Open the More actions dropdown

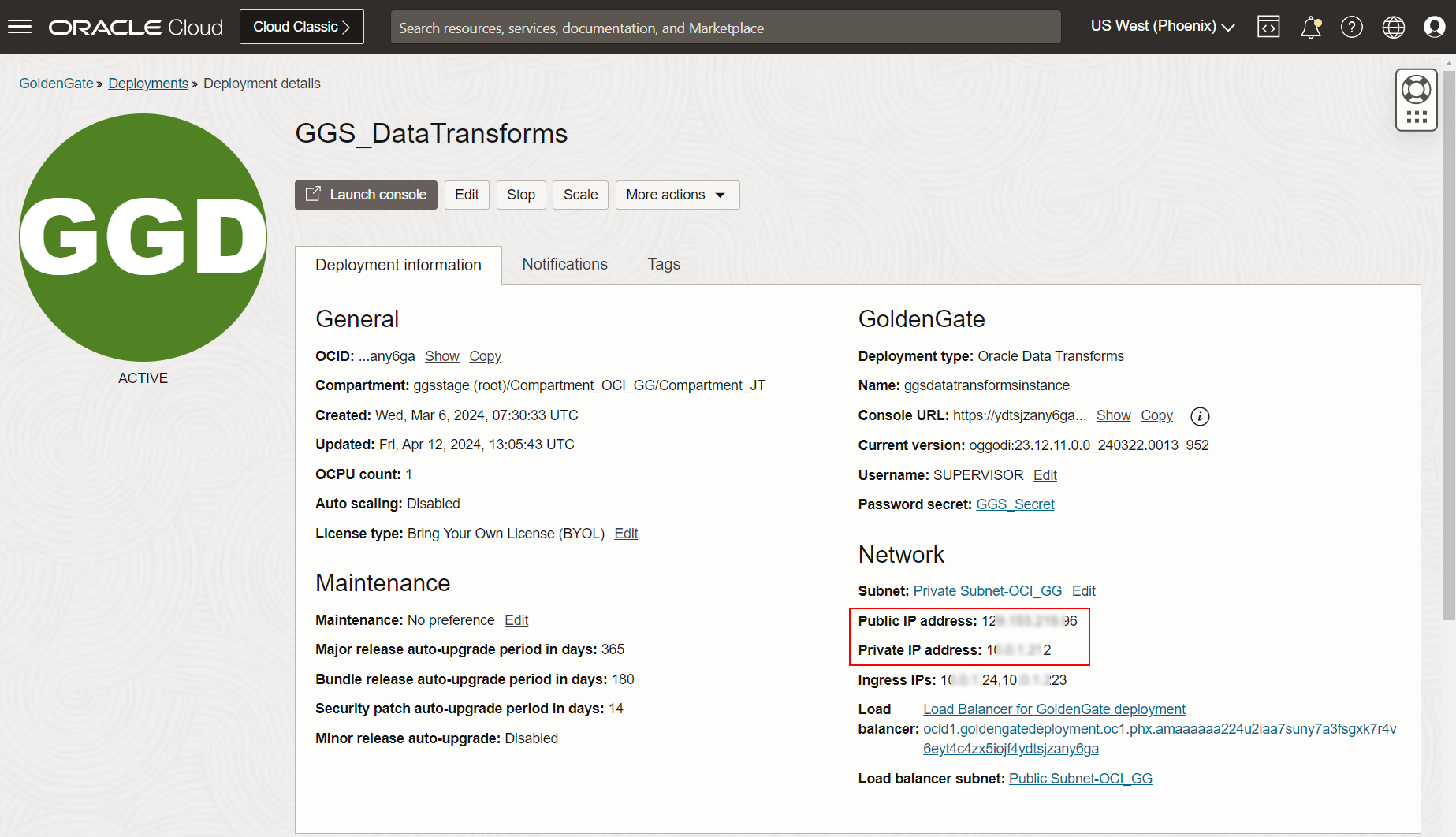click(676, 195)
